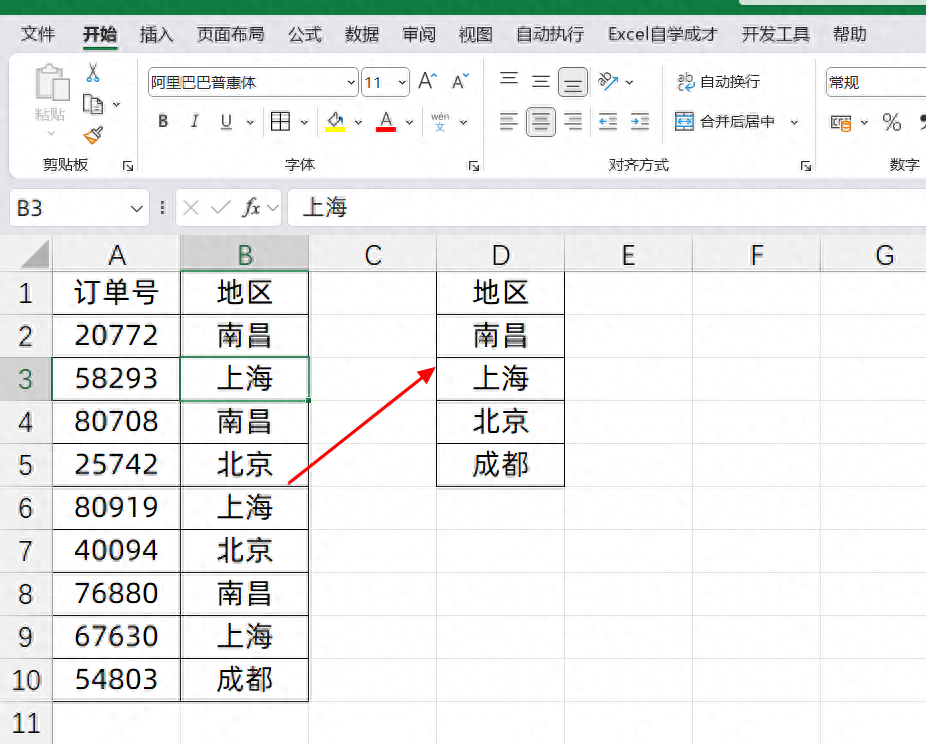Align text to vertical middle

tap(540, 81)
